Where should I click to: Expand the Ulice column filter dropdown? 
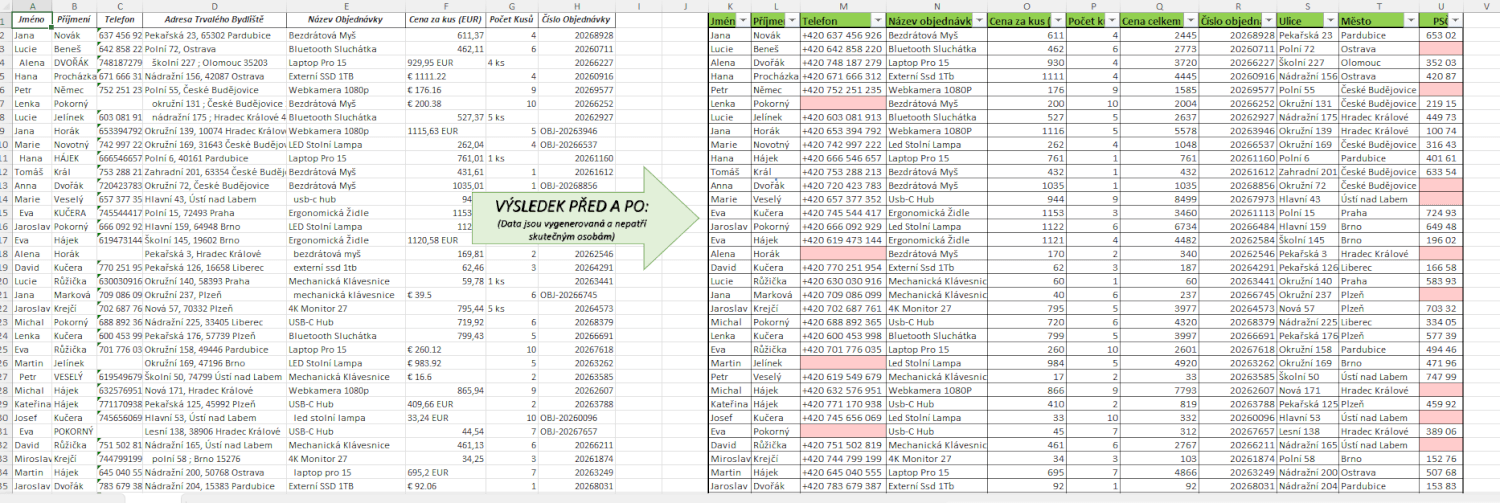(x=1329, y=20)
